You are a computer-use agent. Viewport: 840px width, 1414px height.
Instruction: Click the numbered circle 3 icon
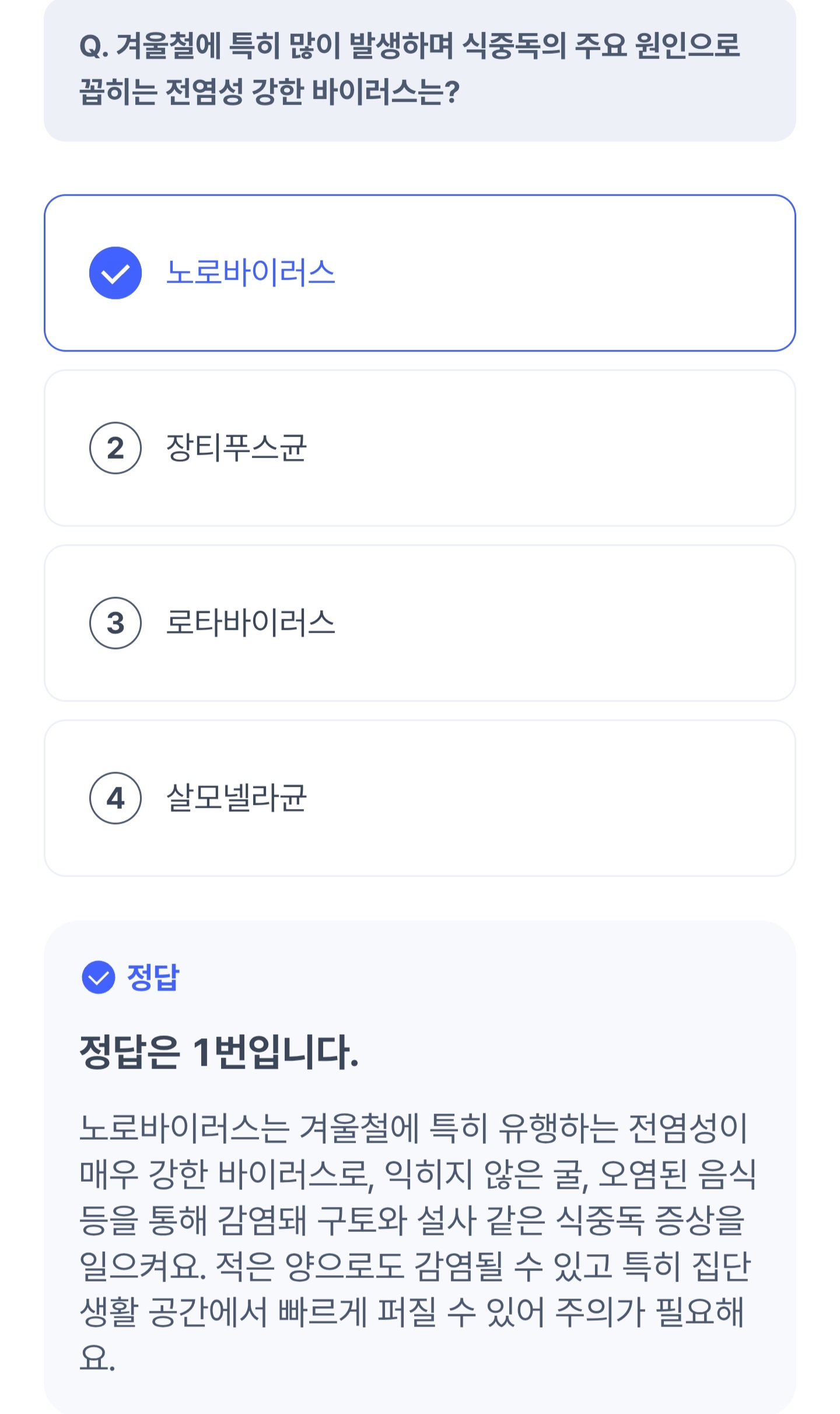pyautogui.click(x=116, y=623)
